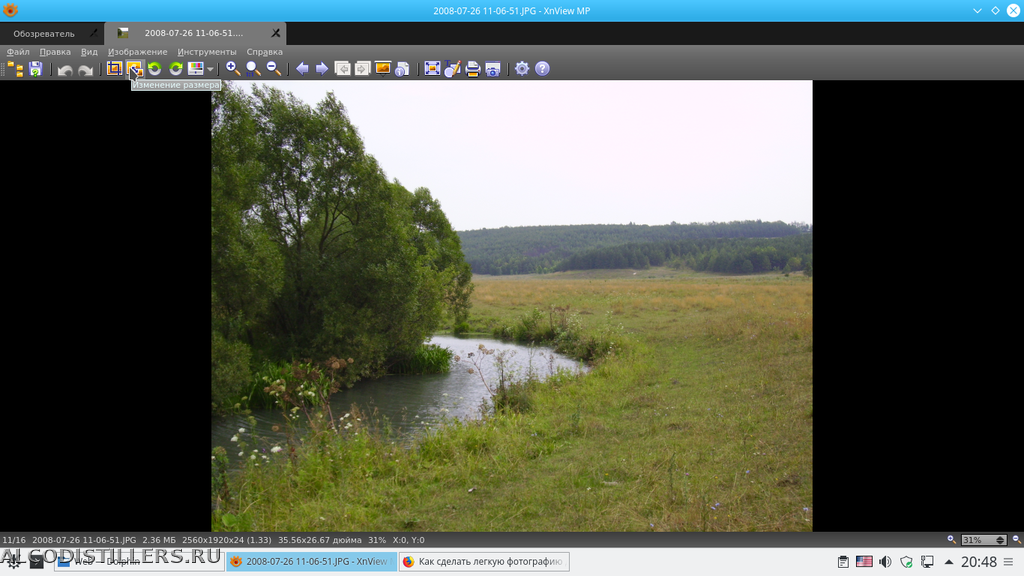
Task: Show image properties info icon
Action: (x=403, y=69)
